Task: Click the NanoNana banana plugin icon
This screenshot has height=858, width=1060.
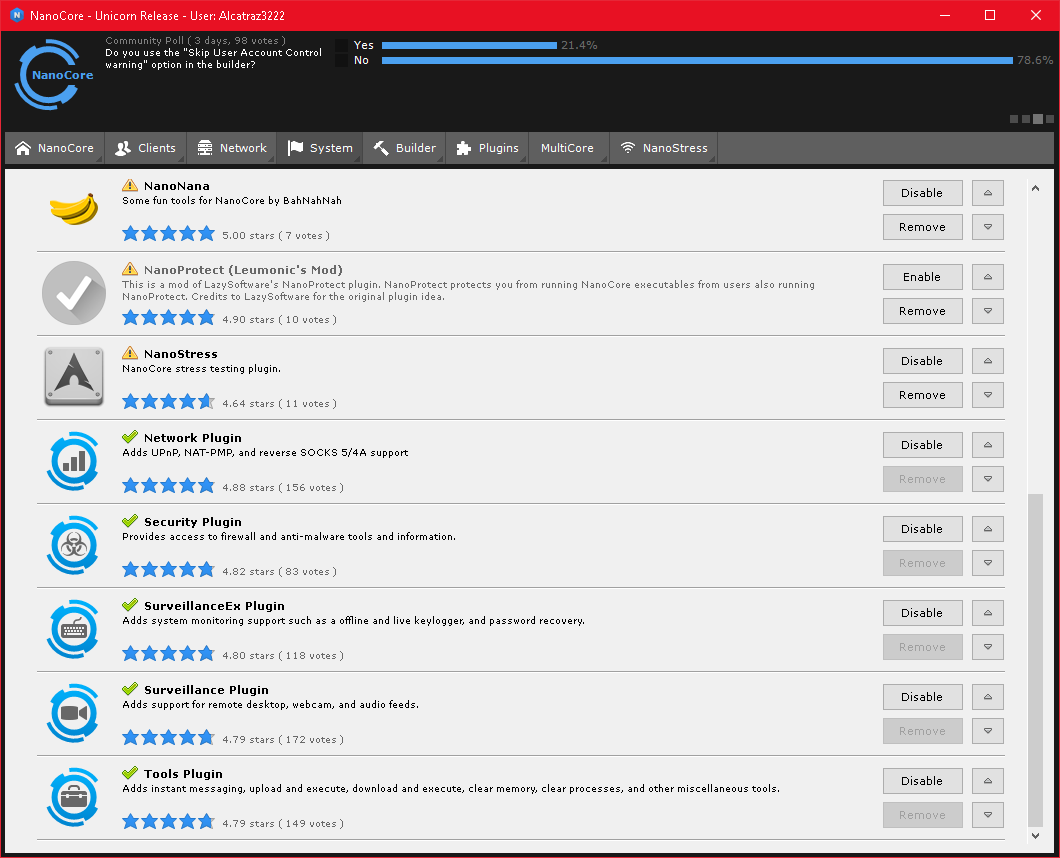Action: pyautogui.click(x=74, y=209)
